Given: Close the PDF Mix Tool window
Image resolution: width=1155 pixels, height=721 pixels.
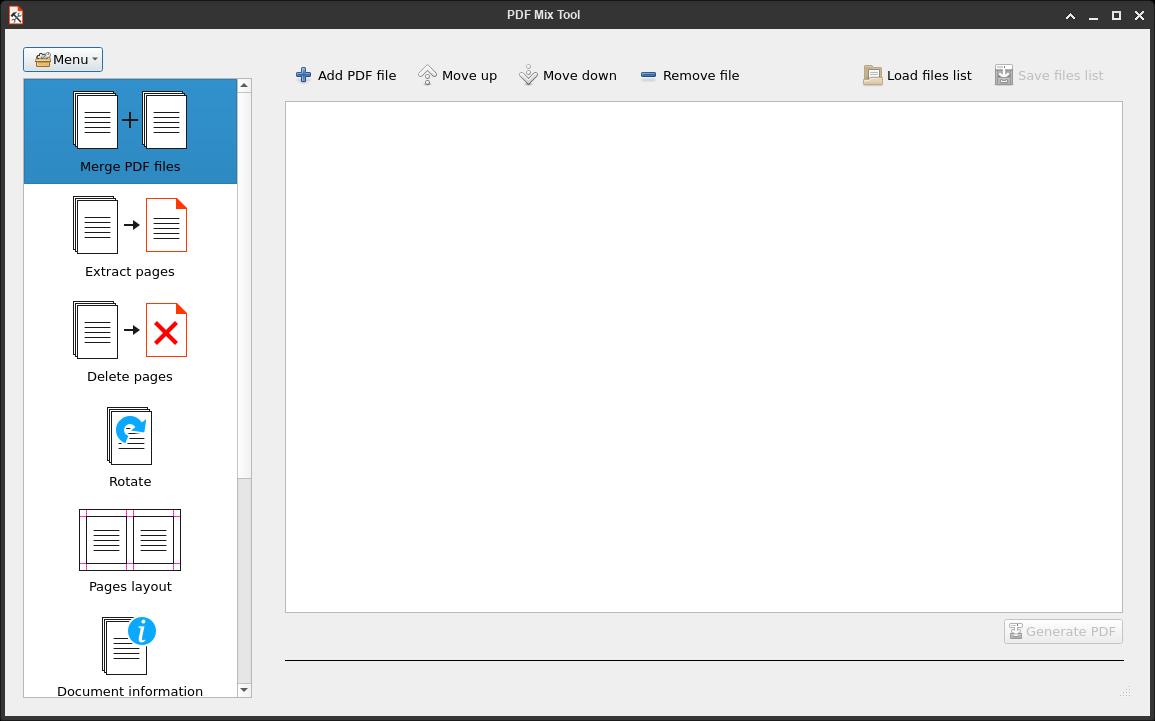Looking at the screenshot, I should (x=1139, y=15).
